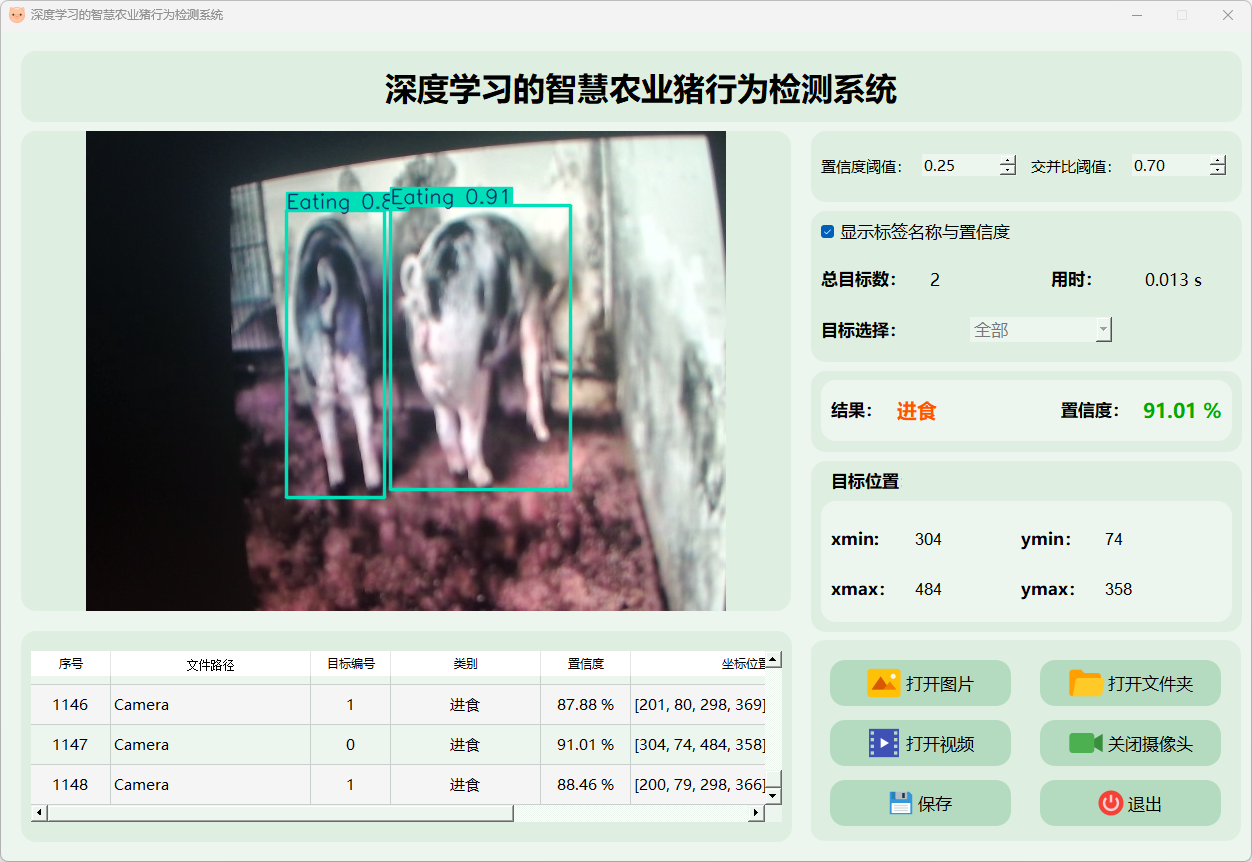Toggle the show label name and confidence checkbox
Image resolution: width=1252 pixels, height=862 pixels.
tap(828, 232)
